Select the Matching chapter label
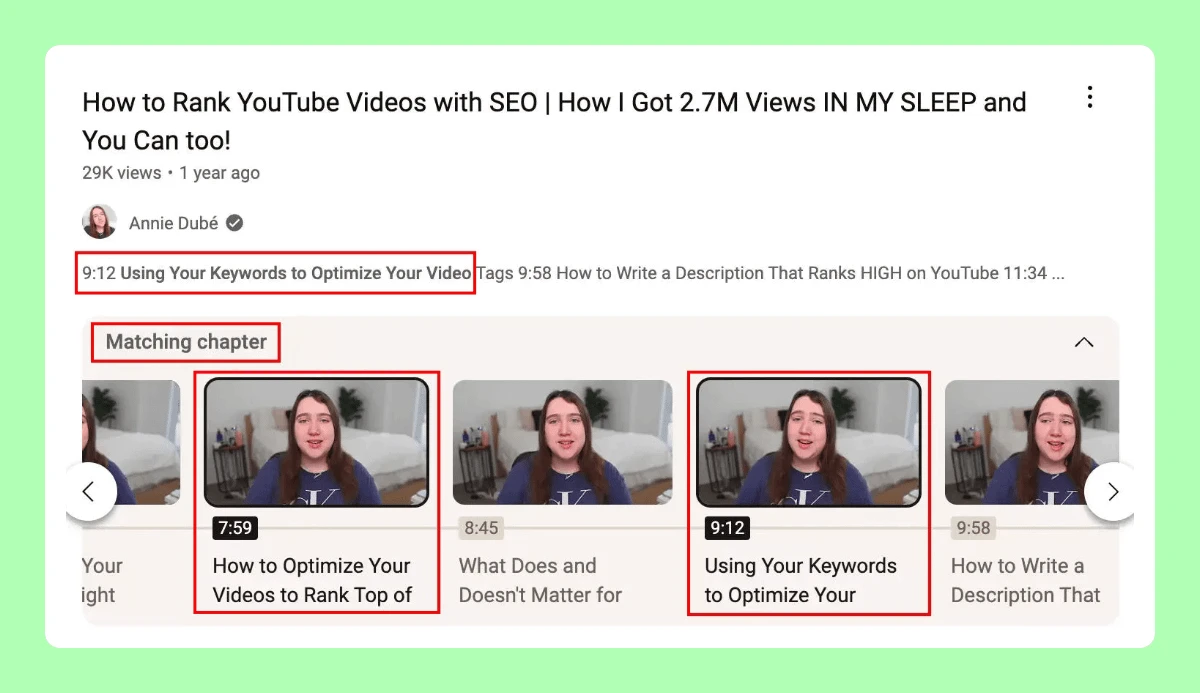Screen dimensions: 1200x693 point(185,342)
